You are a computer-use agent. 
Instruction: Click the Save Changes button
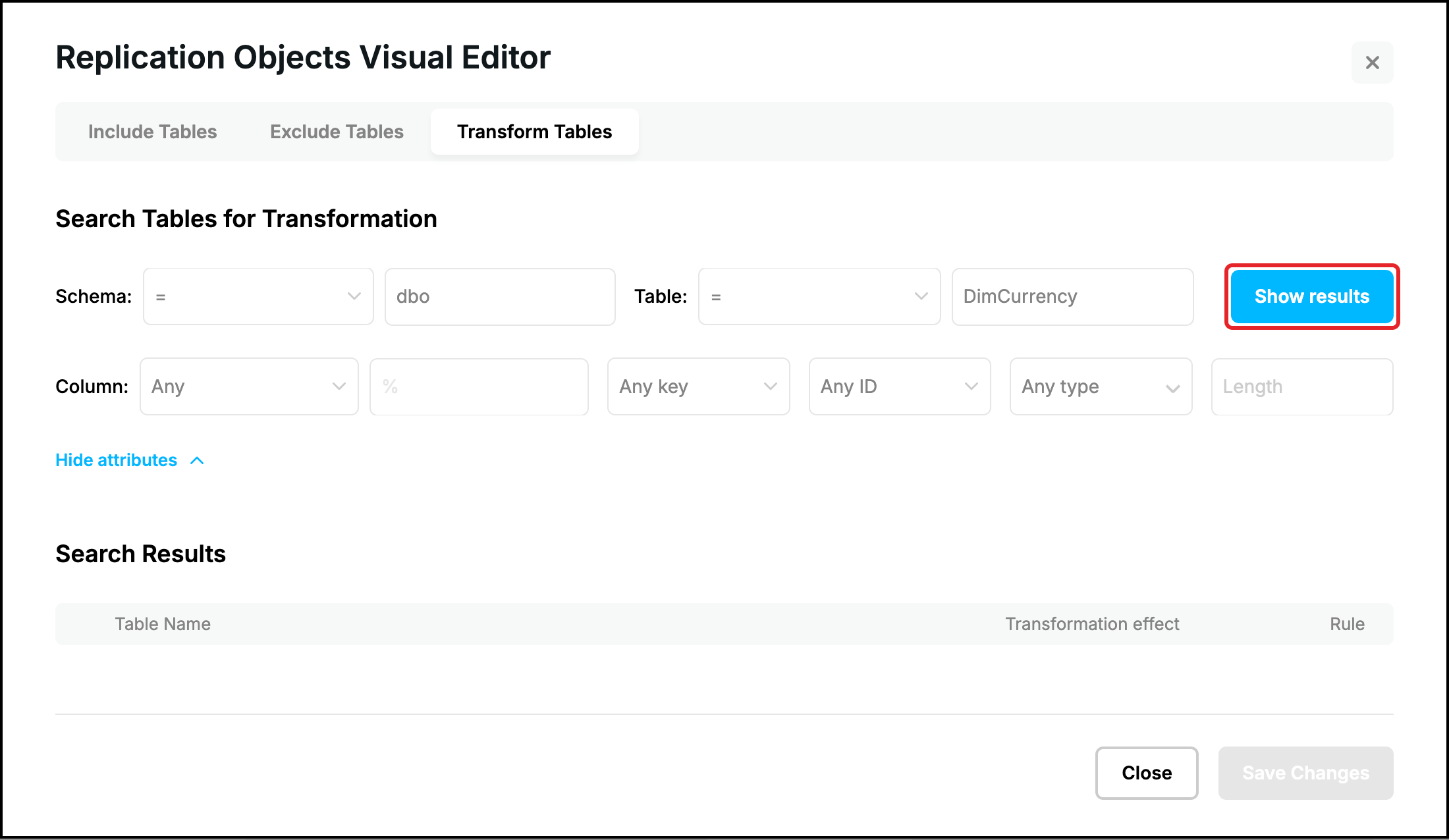[x=1306, y=773]
